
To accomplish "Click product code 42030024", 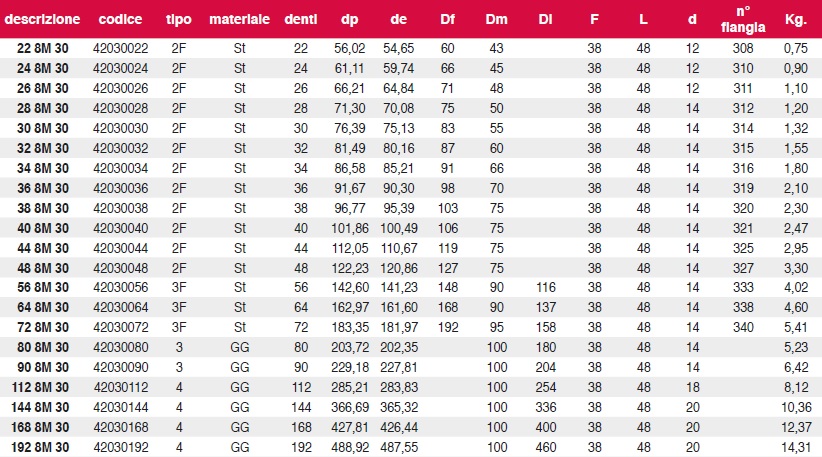I will point(121,68).
